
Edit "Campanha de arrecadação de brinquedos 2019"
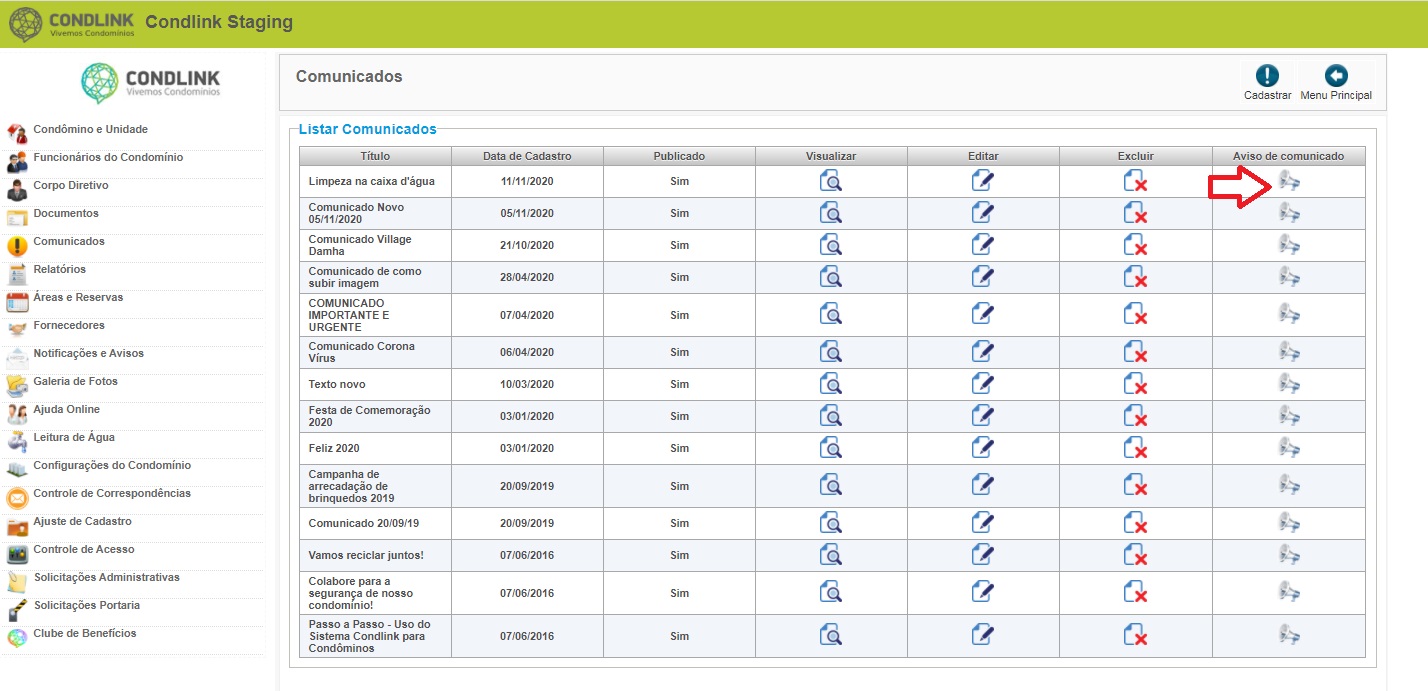(x=983, y=485)
